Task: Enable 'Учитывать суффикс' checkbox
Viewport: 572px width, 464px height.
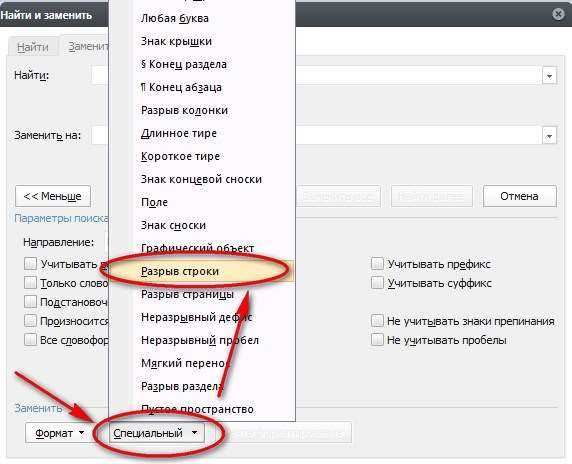Action: pyautogui.click(x=377, y=283)
